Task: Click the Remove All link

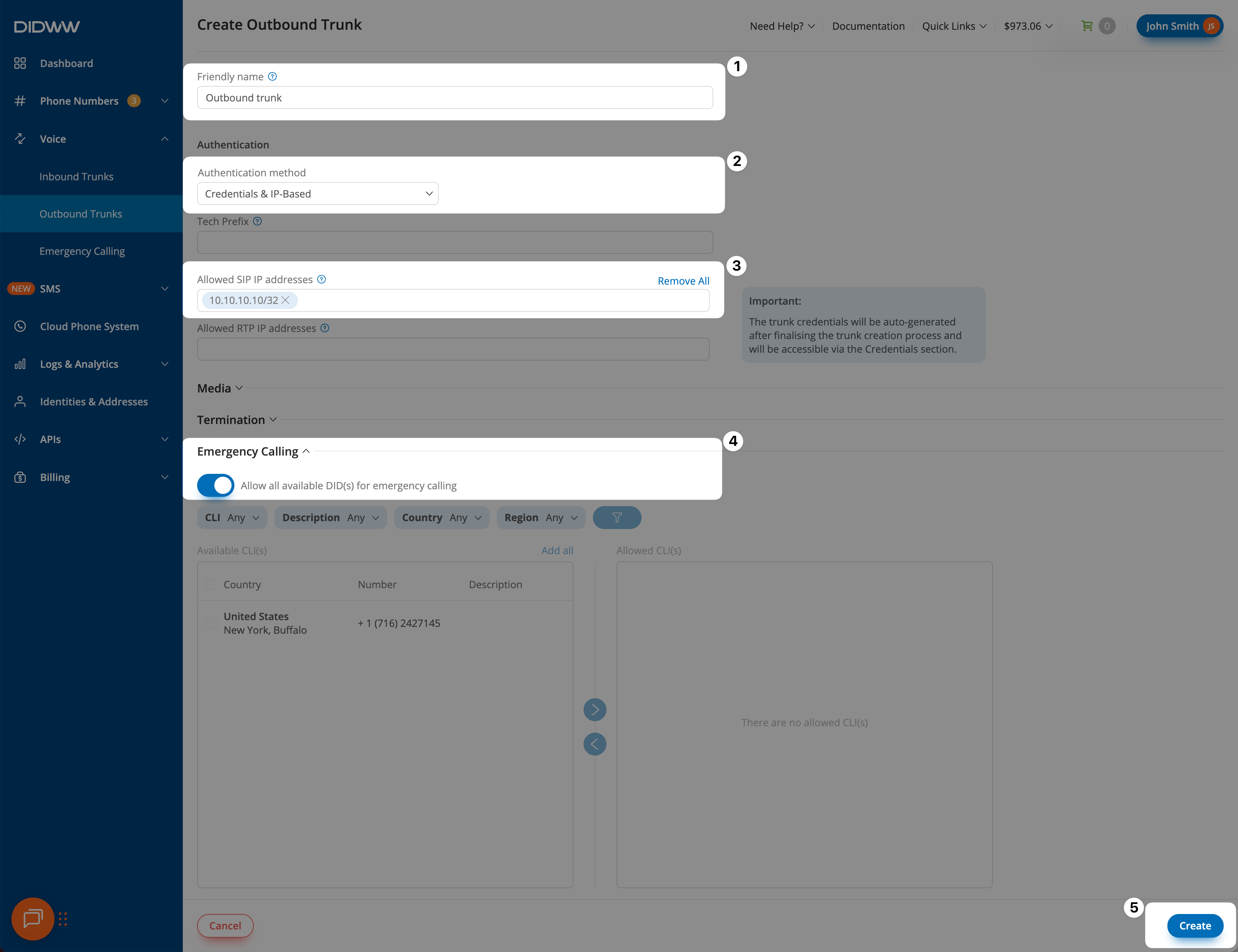Action: click(683, 281)
